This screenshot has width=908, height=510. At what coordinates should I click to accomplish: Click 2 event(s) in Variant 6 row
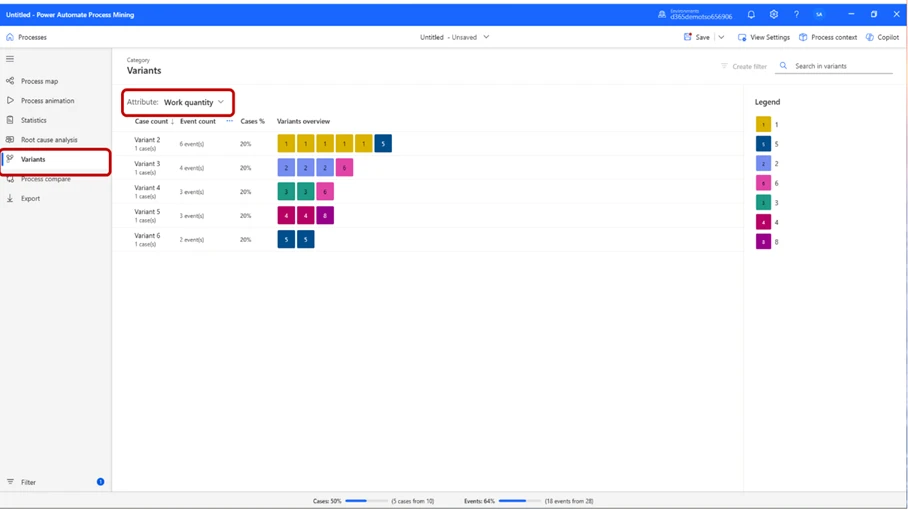[192, 240]
